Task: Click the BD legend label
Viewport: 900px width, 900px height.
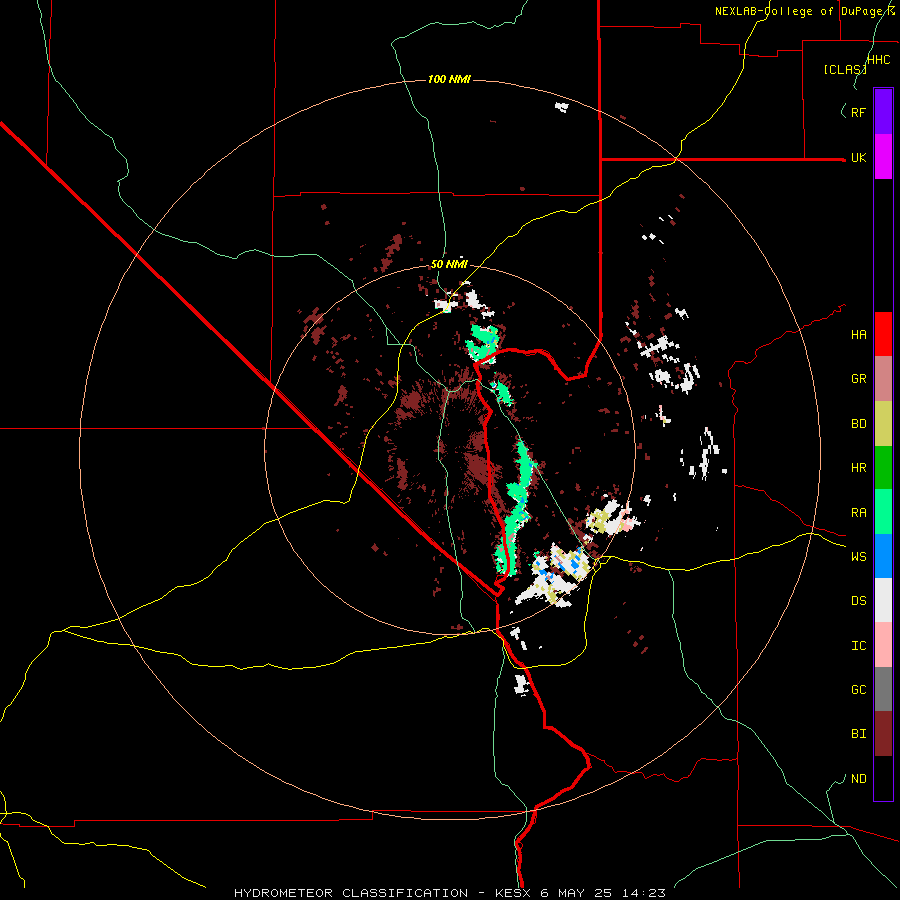Action: tap(858, 424)
